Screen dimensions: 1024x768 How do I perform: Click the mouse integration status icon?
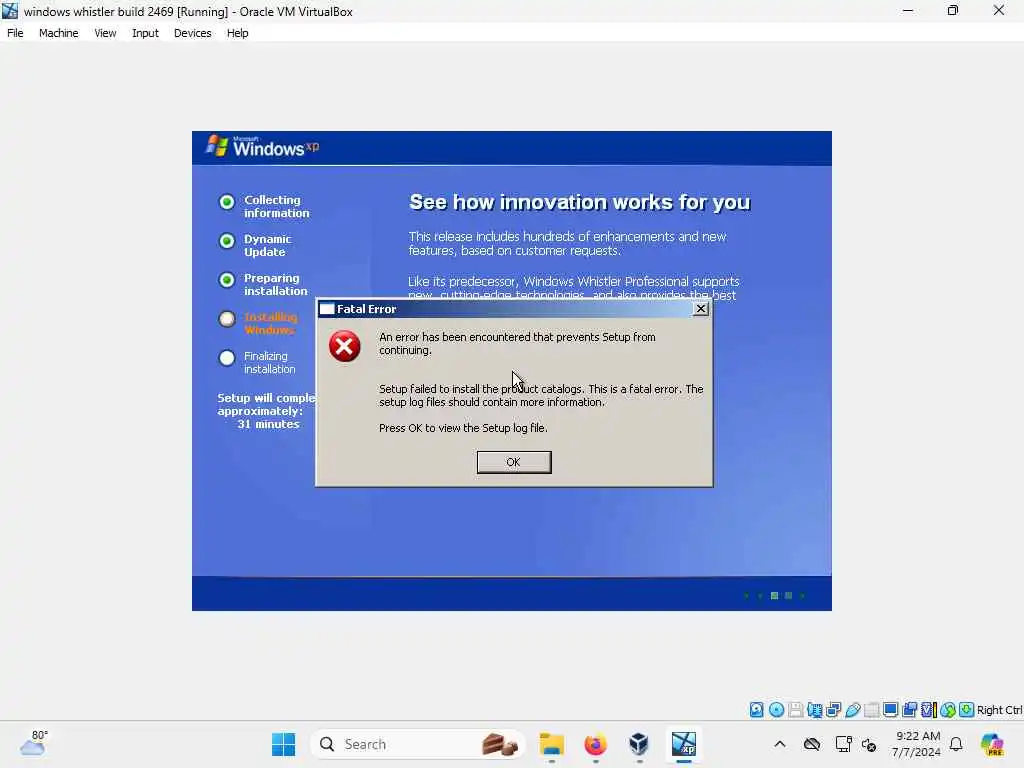click(x=948, y=709)
